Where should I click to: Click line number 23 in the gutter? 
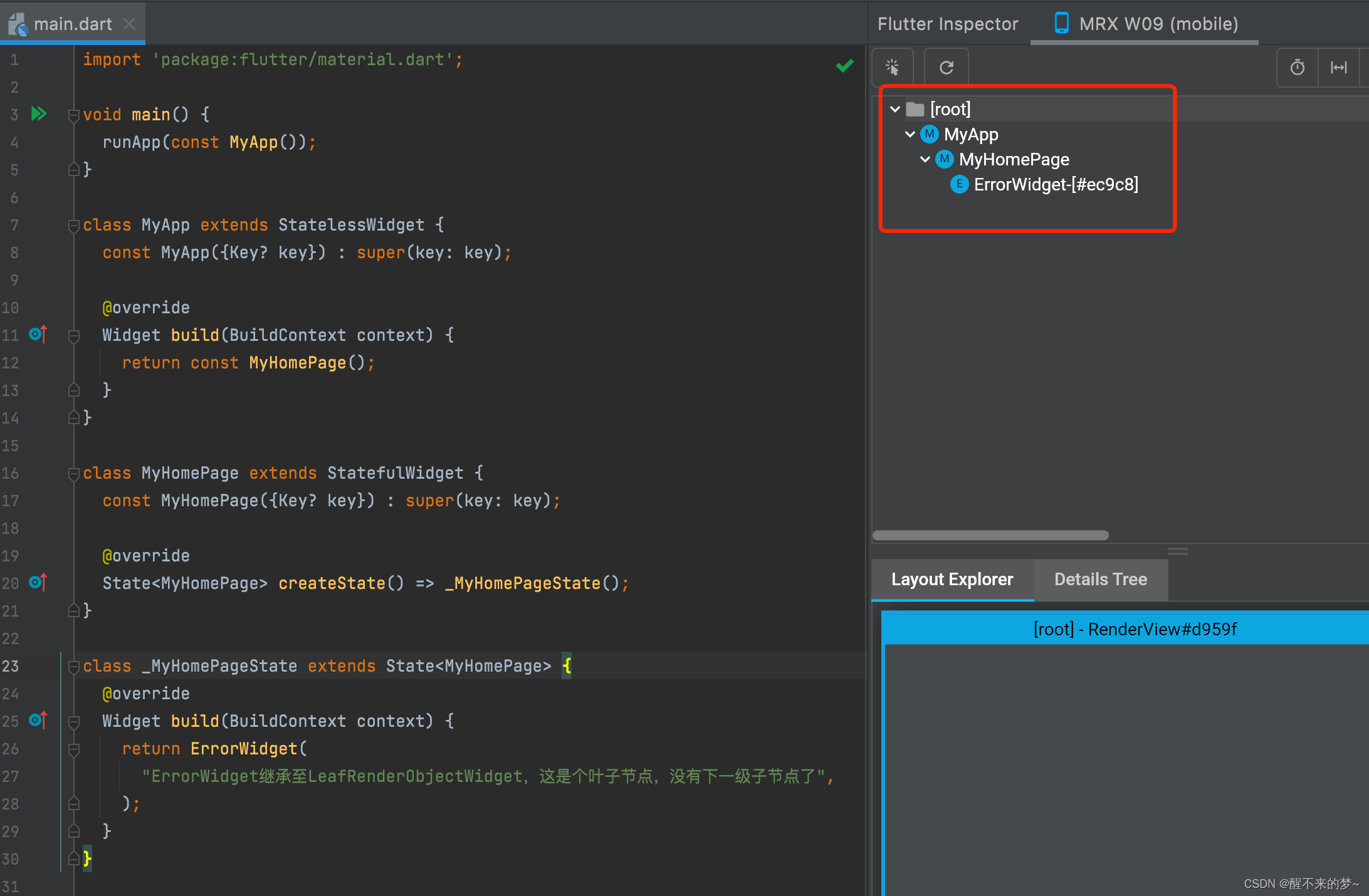pyautogui.click(x=11, y=666)
